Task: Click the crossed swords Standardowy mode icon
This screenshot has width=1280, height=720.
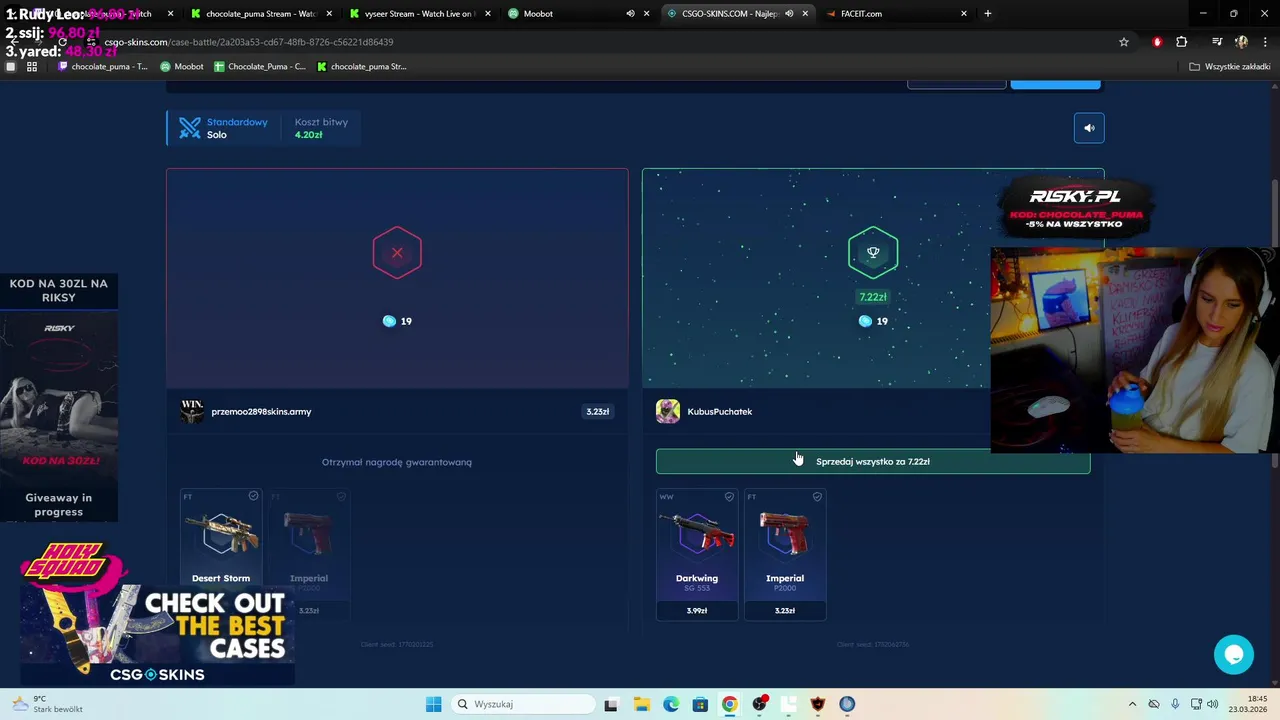Action: coord(190,128)
